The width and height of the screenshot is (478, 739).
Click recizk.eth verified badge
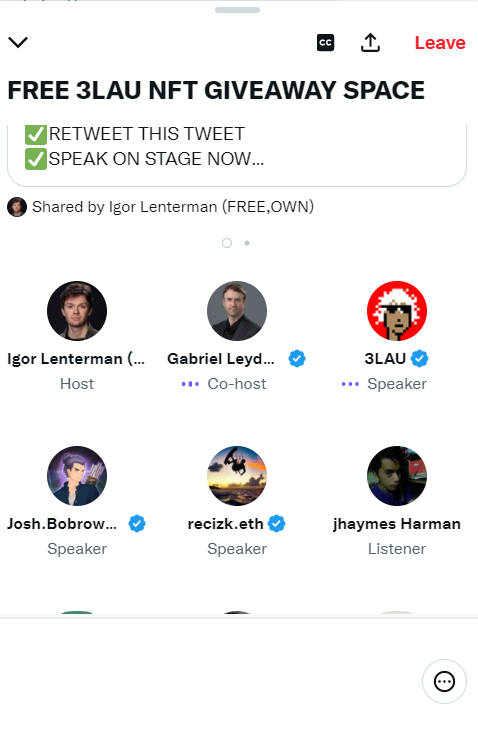coord(277,524)
